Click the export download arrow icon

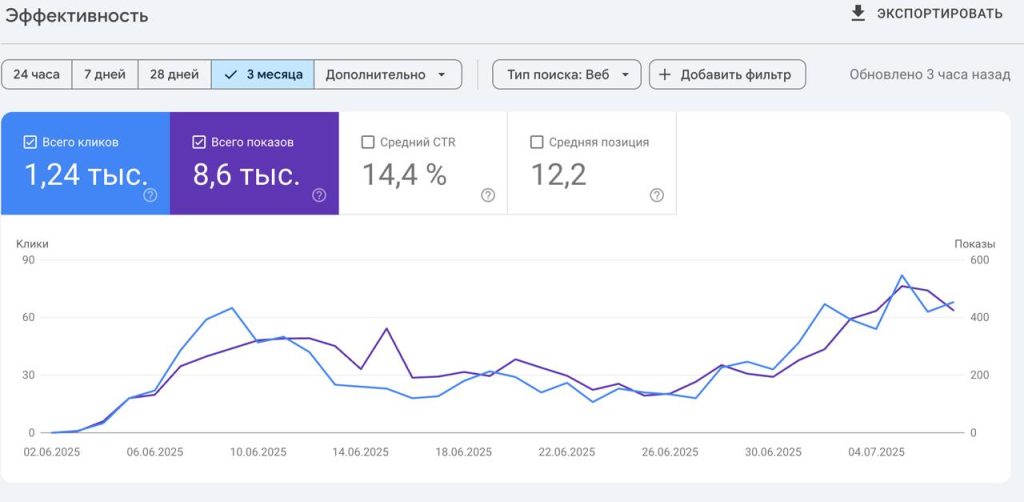857,13
